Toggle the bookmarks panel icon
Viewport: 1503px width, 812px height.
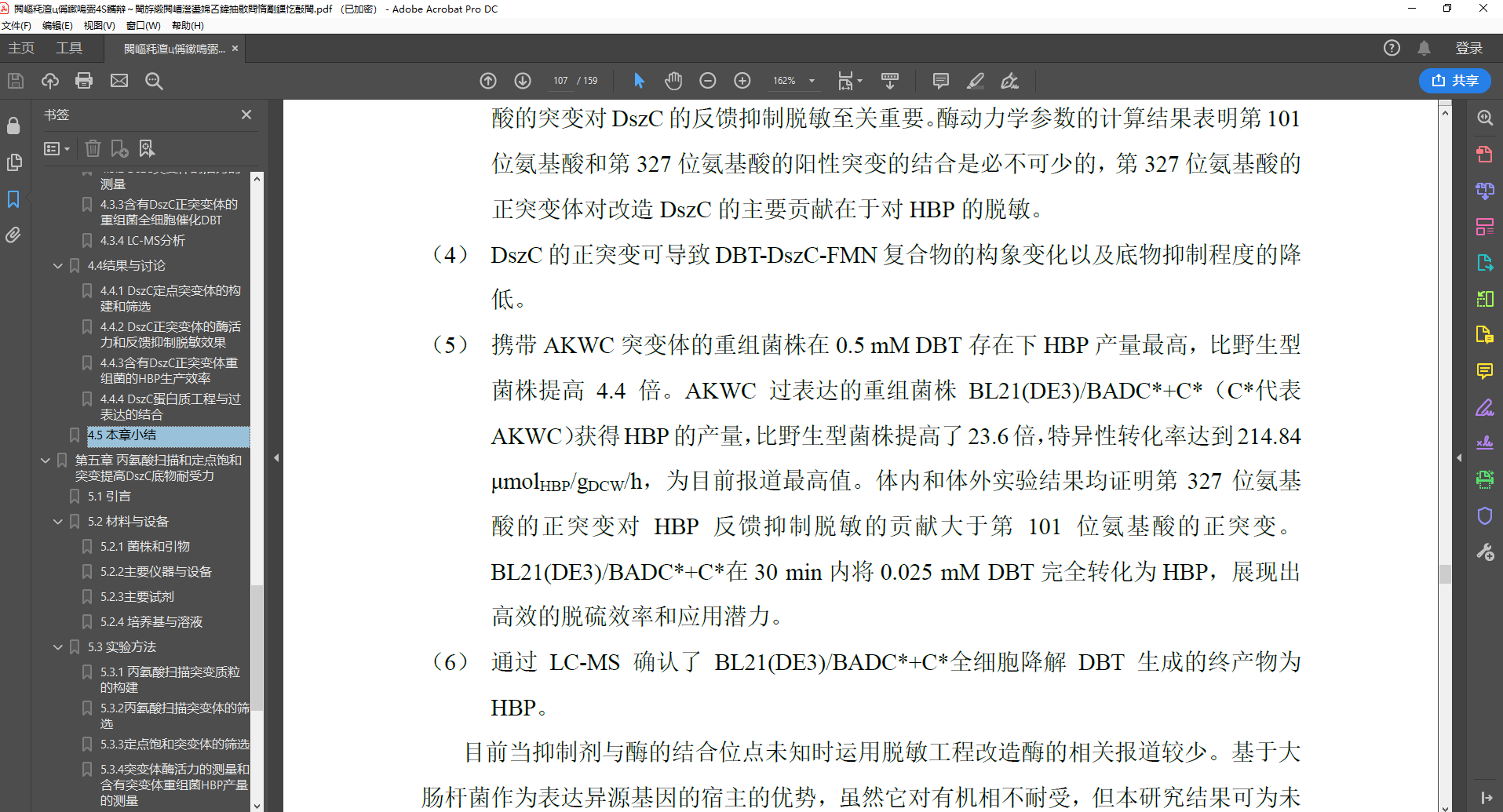[x=13, y=199]
